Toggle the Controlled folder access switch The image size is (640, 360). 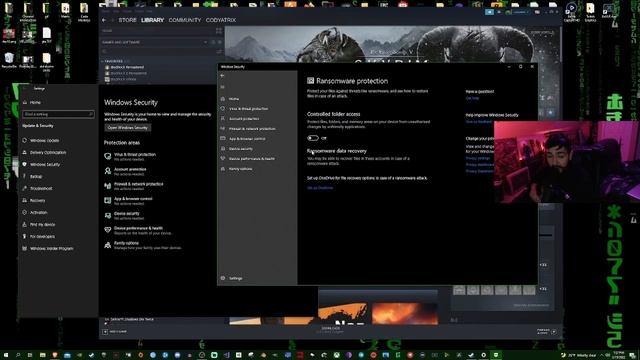pos(313,138)
